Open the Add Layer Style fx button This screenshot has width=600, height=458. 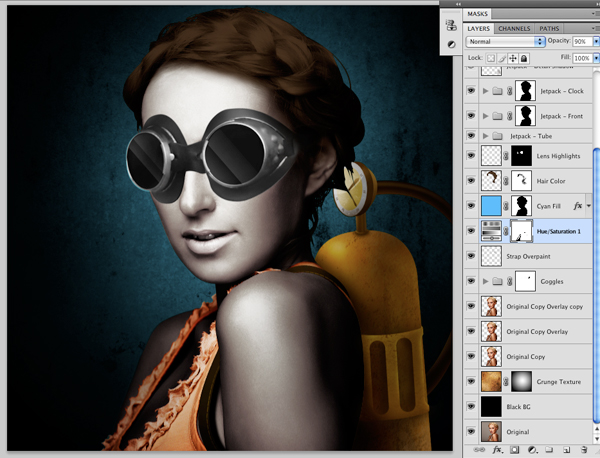(497, 450)
